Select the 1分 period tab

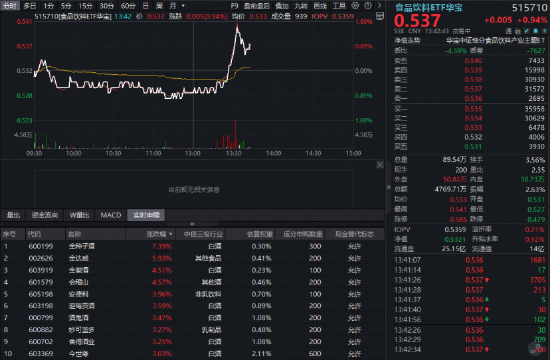pos(48,6)
